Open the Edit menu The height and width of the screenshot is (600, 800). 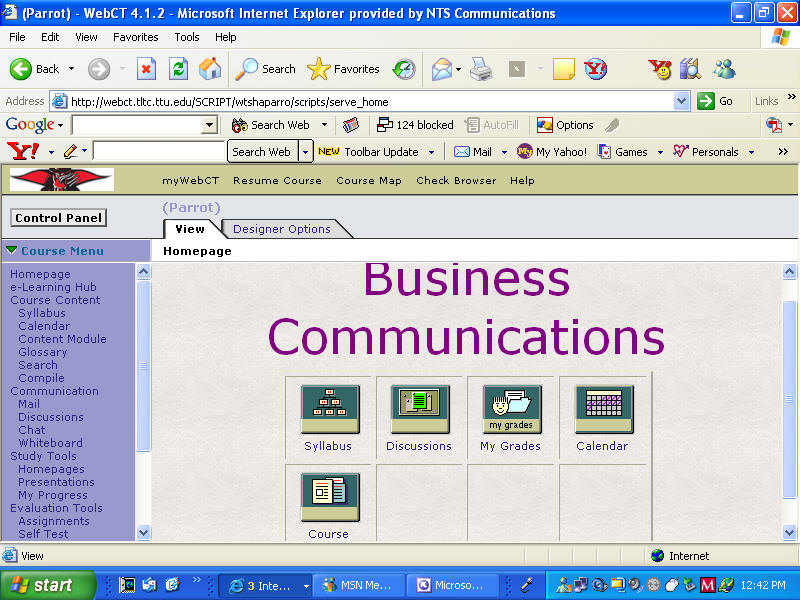point(50,37)
